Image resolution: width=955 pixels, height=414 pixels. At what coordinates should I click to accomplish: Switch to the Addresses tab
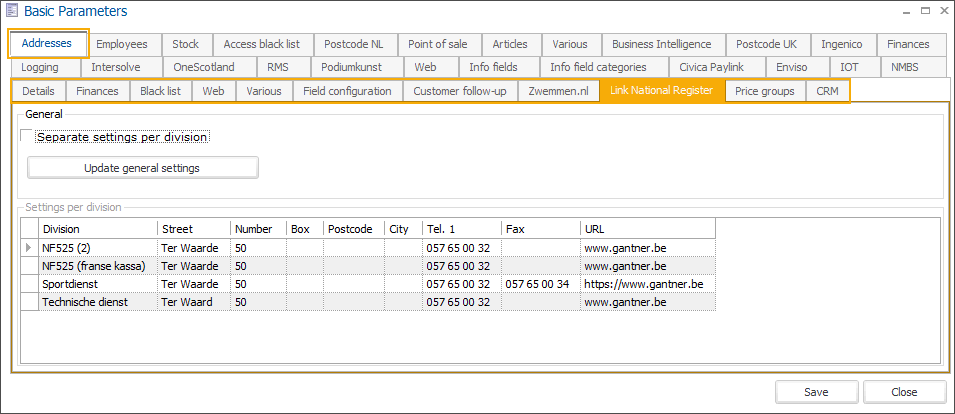48,43
